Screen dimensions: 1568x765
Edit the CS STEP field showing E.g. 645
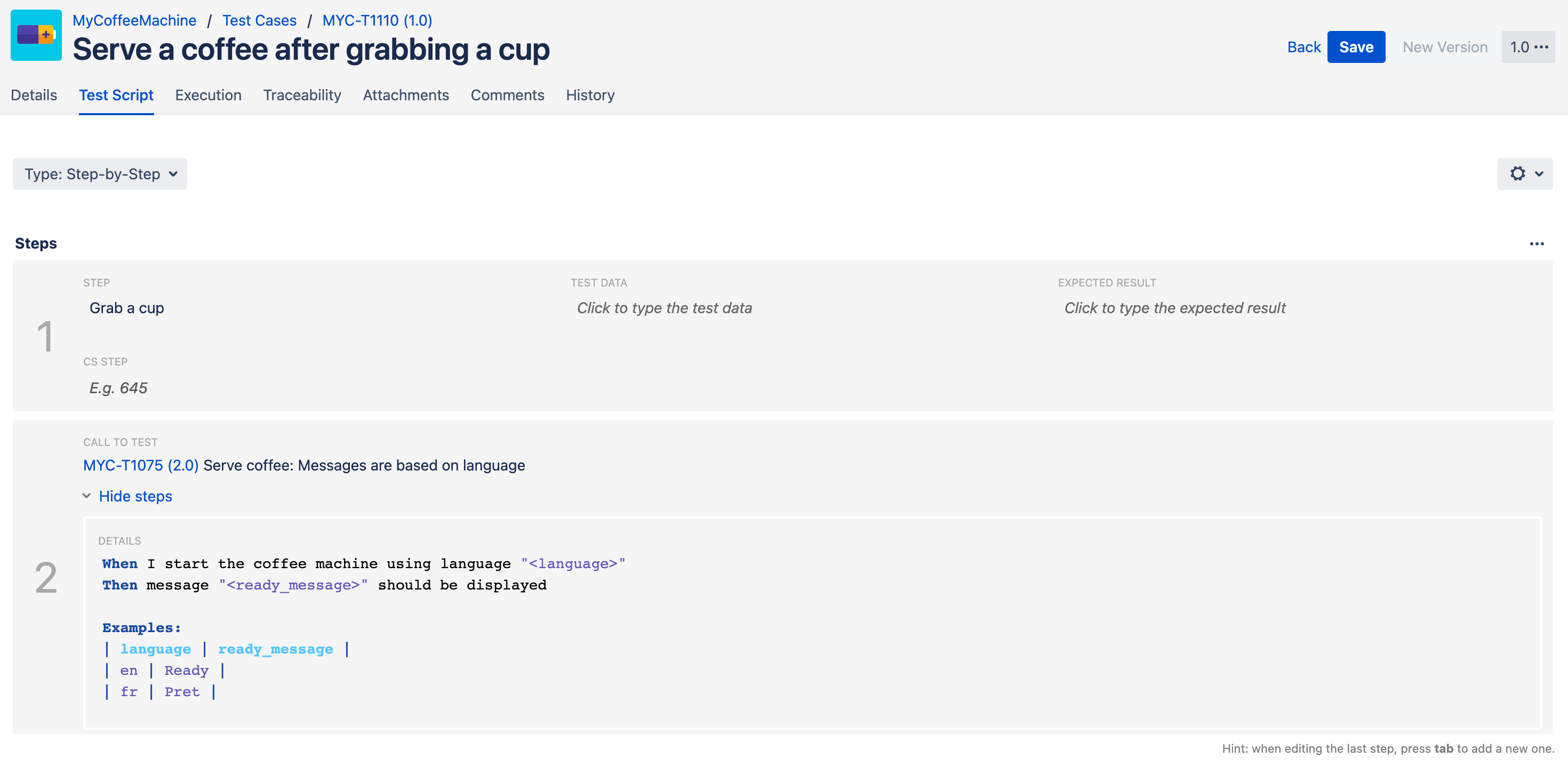point(119,387)
